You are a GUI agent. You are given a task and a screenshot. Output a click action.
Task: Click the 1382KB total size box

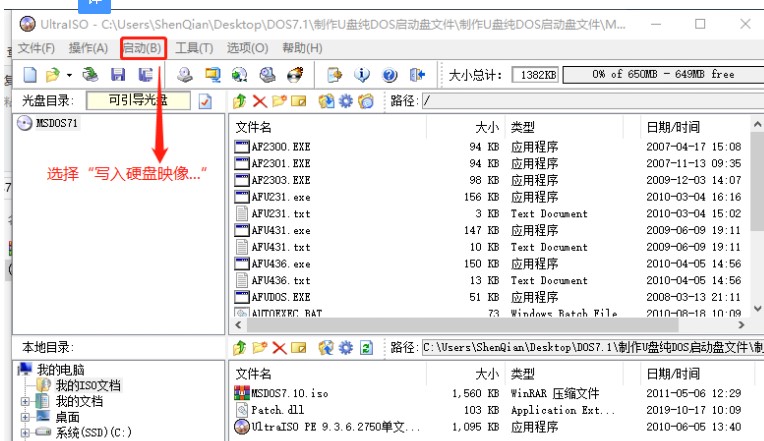[x=535, y=75]
